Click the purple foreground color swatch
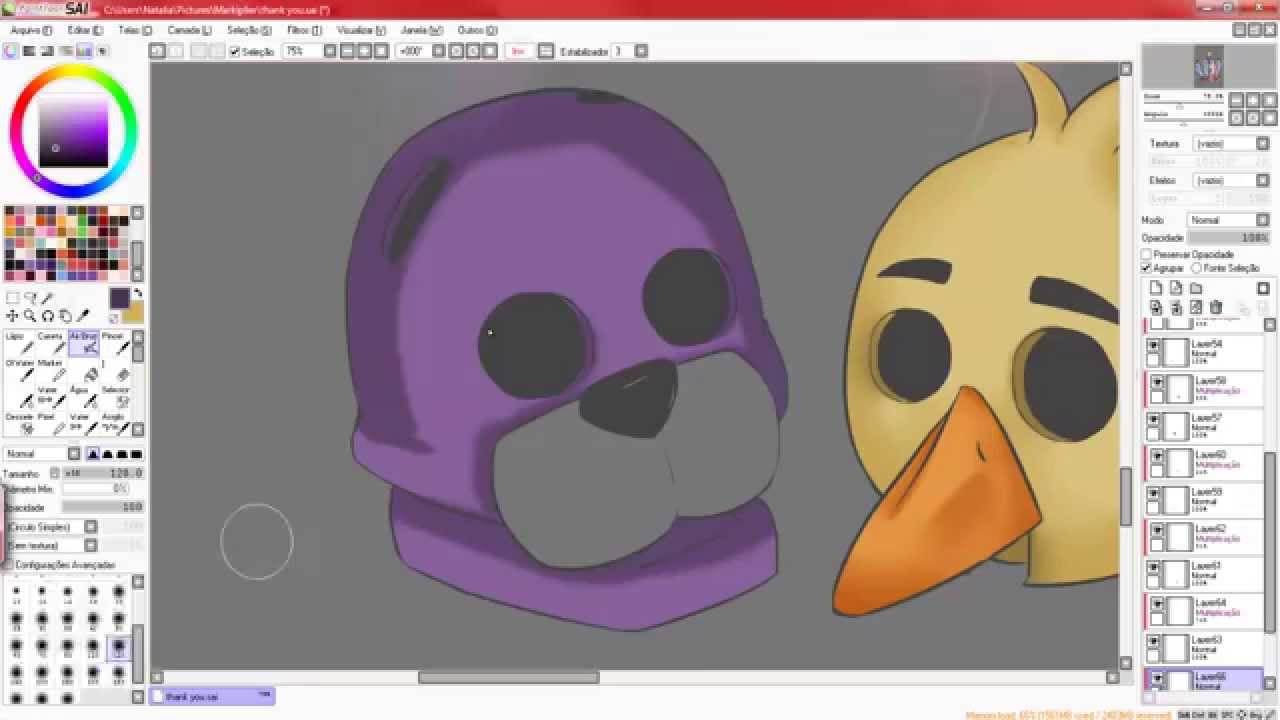 click(119, 298)
